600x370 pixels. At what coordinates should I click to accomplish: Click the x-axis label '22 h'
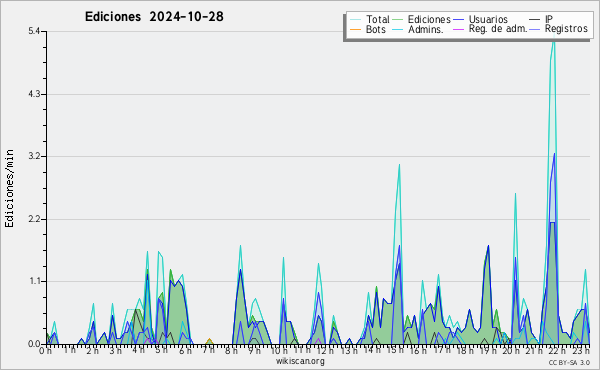(558, 350)
